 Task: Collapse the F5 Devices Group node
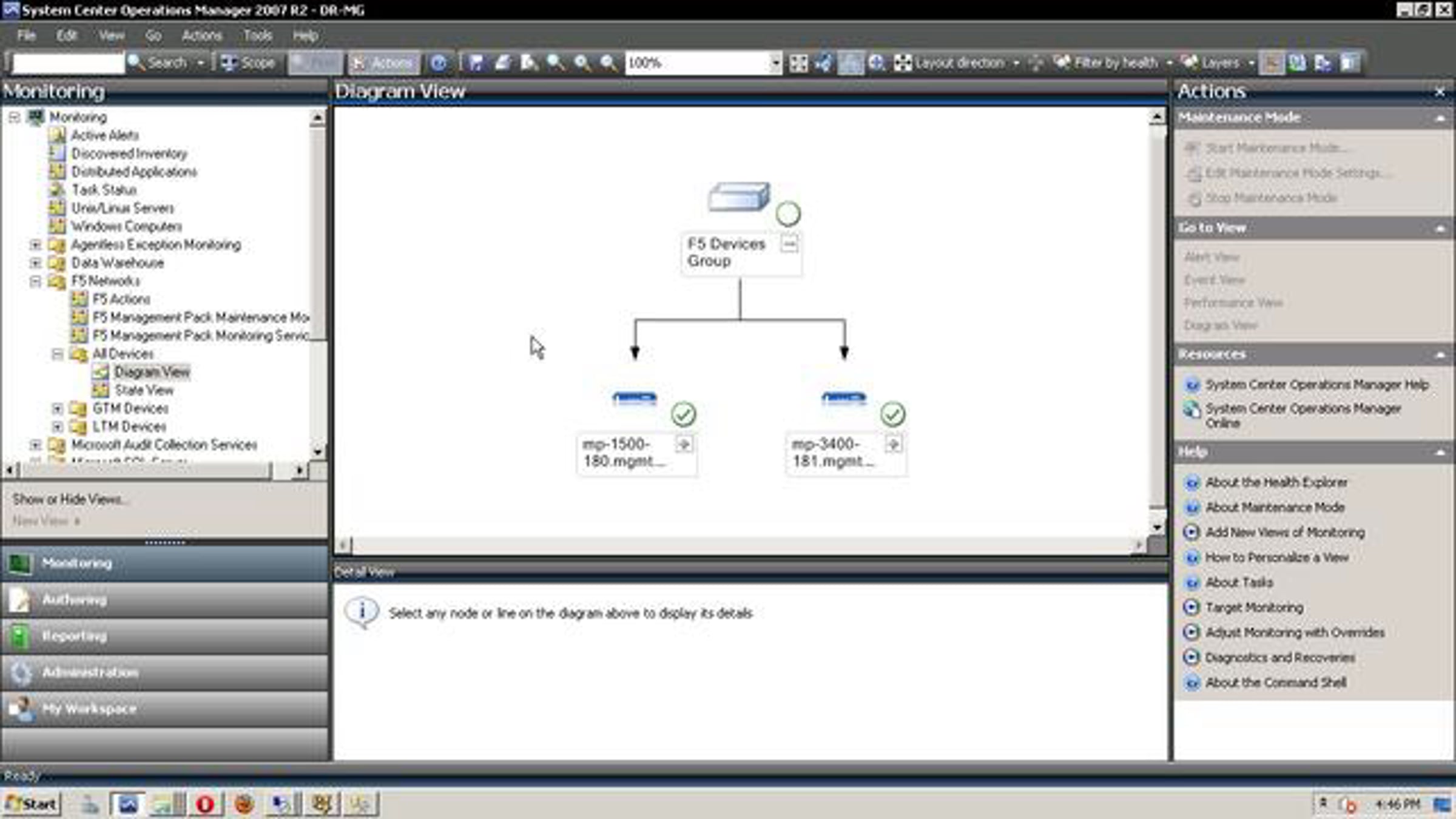(789, 244)
